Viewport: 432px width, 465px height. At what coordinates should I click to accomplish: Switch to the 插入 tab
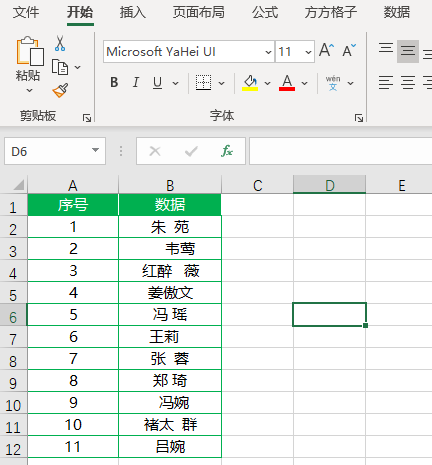point(133,13)
